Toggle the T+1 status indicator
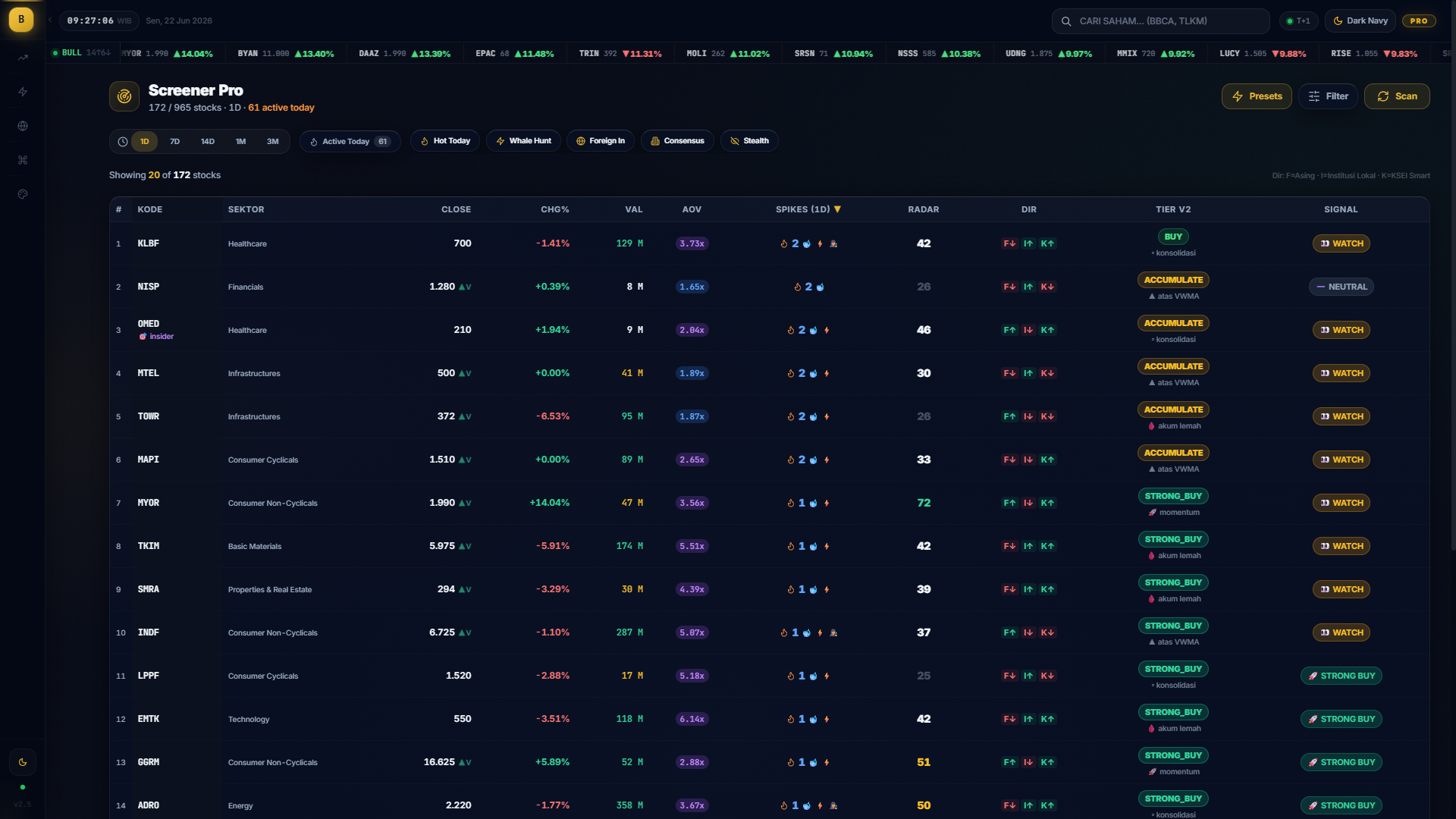Image resolution: width=1456 pixels, height=819 pixels. click(x=1298, y=21)
